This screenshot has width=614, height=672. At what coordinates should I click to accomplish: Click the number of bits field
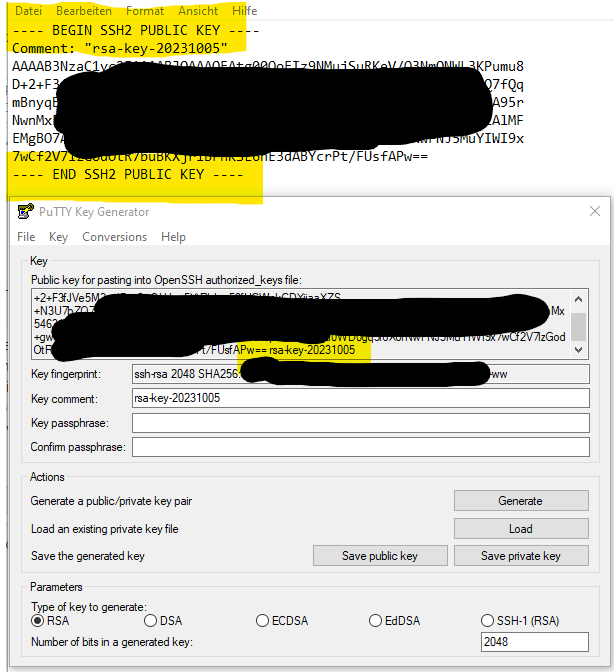click(535, 642)
